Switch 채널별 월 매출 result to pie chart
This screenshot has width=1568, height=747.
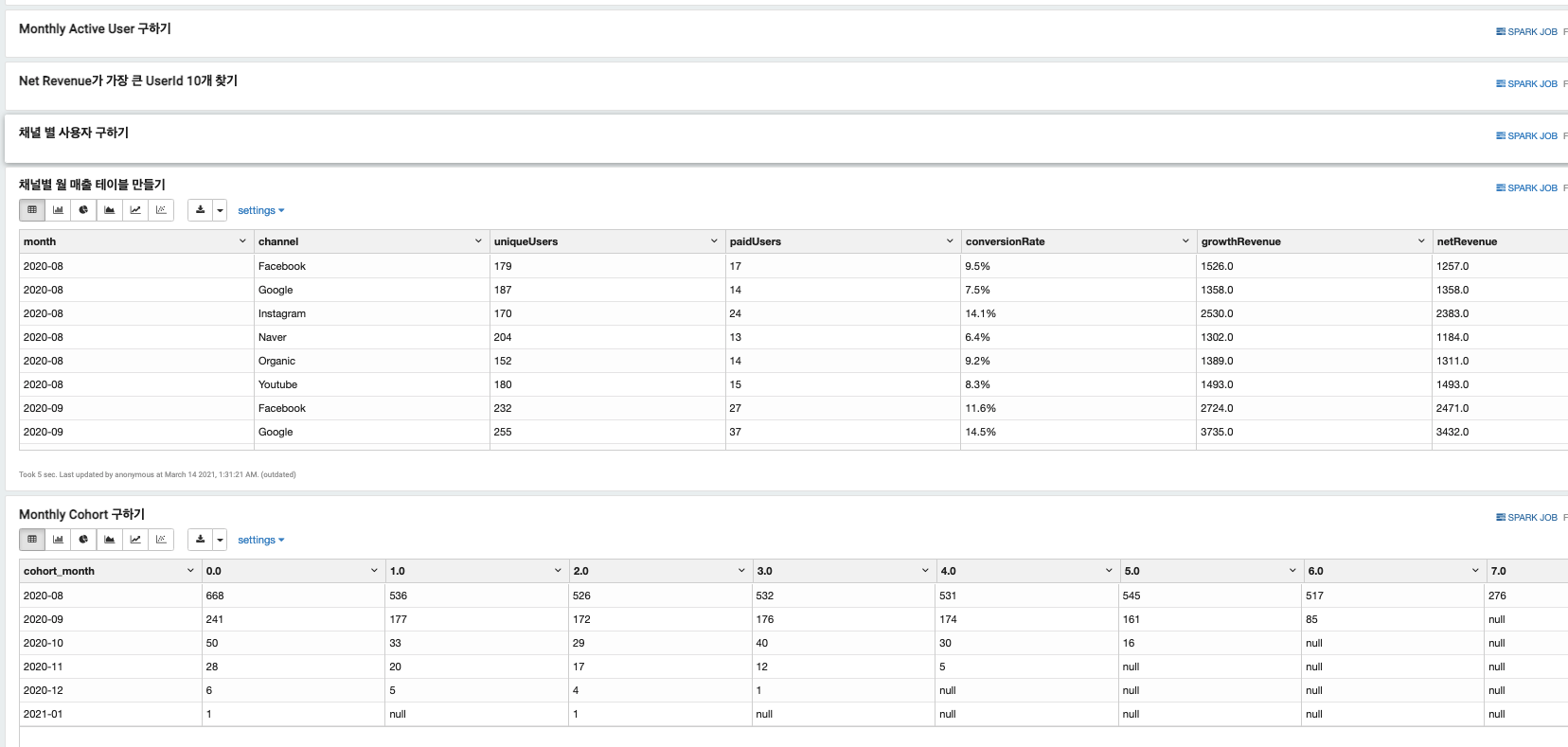pos(83,210)
